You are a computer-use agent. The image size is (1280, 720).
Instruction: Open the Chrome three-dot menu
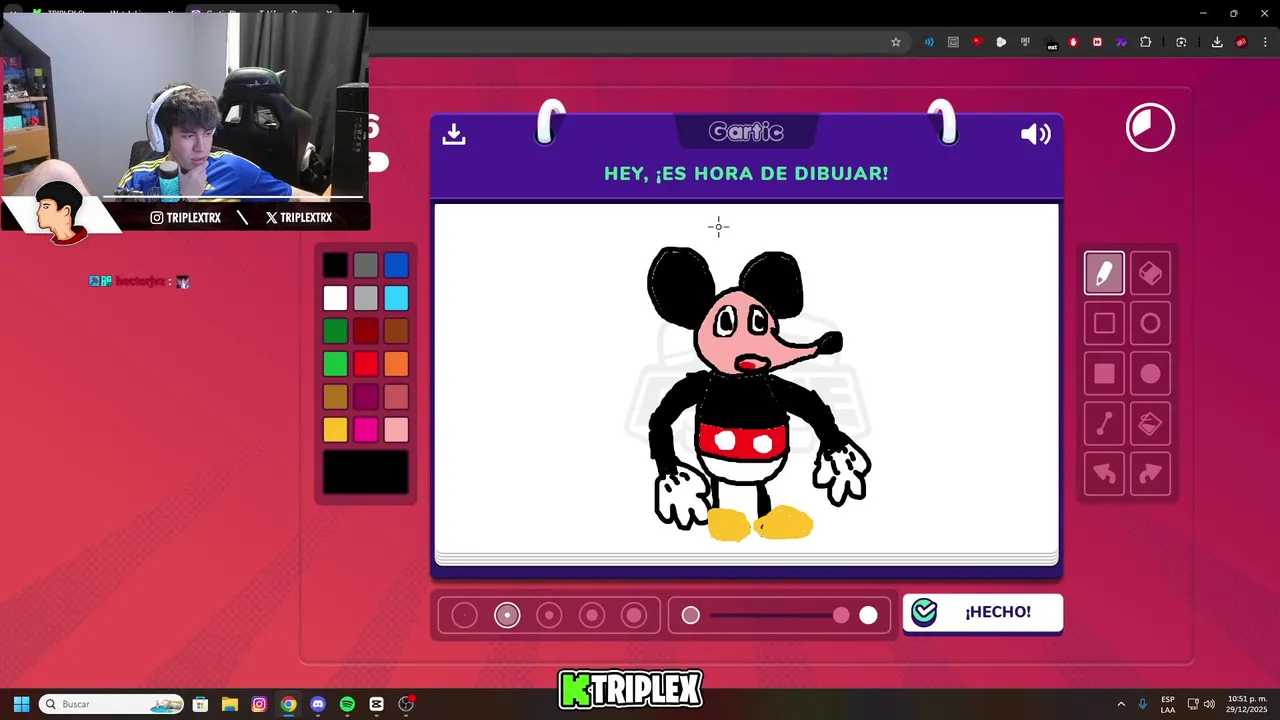tap(1265, 42)
